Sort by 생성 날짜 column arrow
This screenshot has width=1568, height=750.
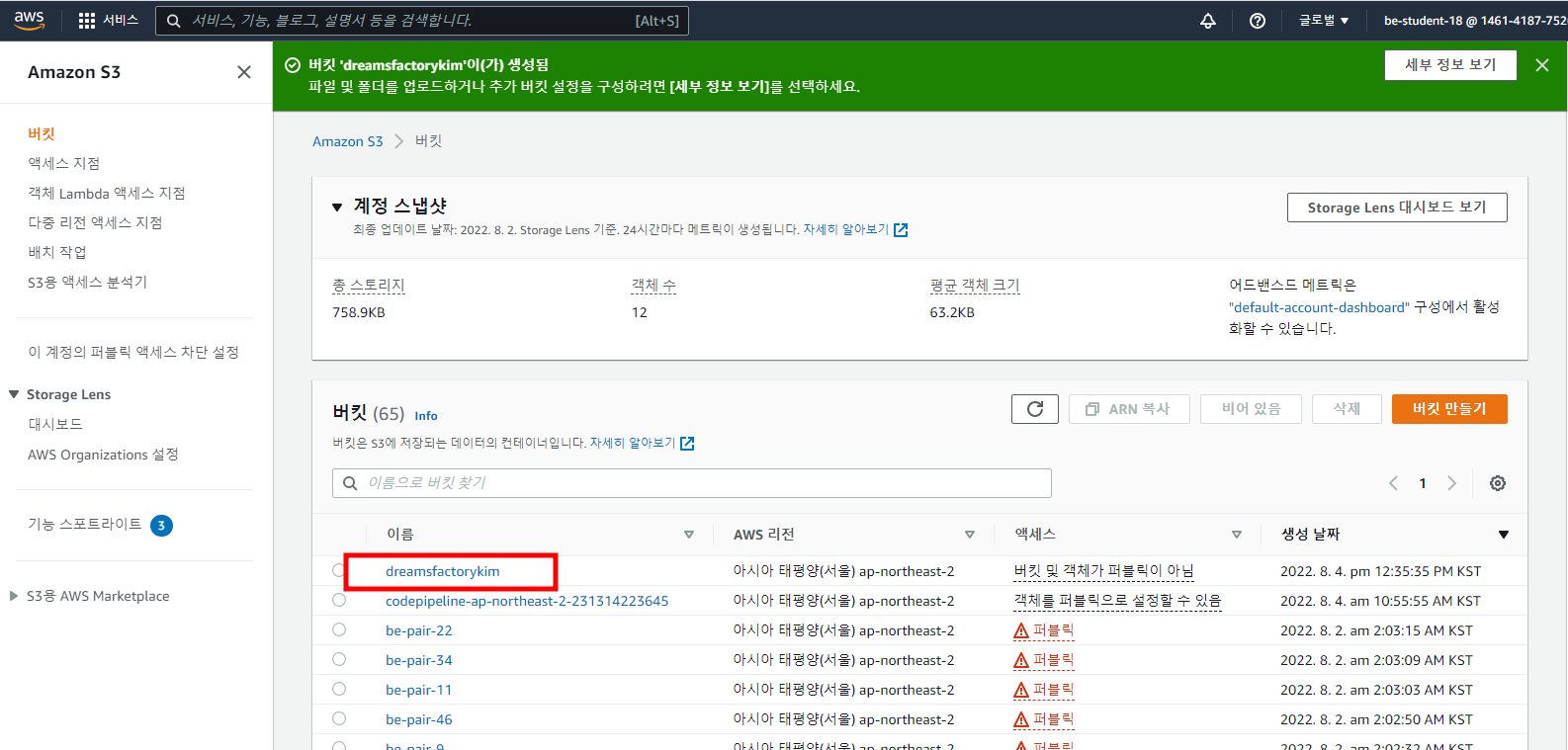[1504, 535]
